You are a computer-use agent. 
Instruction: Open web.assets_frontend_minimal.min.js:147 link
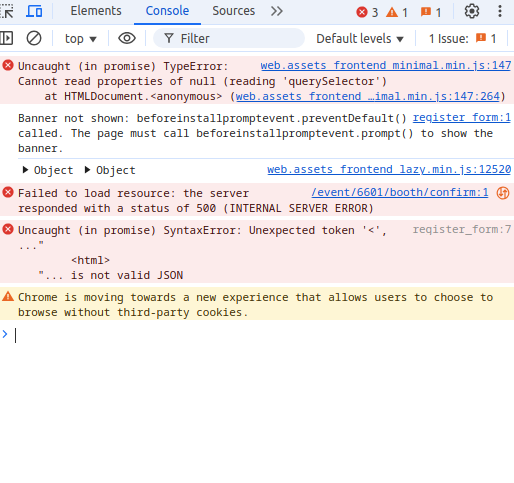tap(386, 65)
